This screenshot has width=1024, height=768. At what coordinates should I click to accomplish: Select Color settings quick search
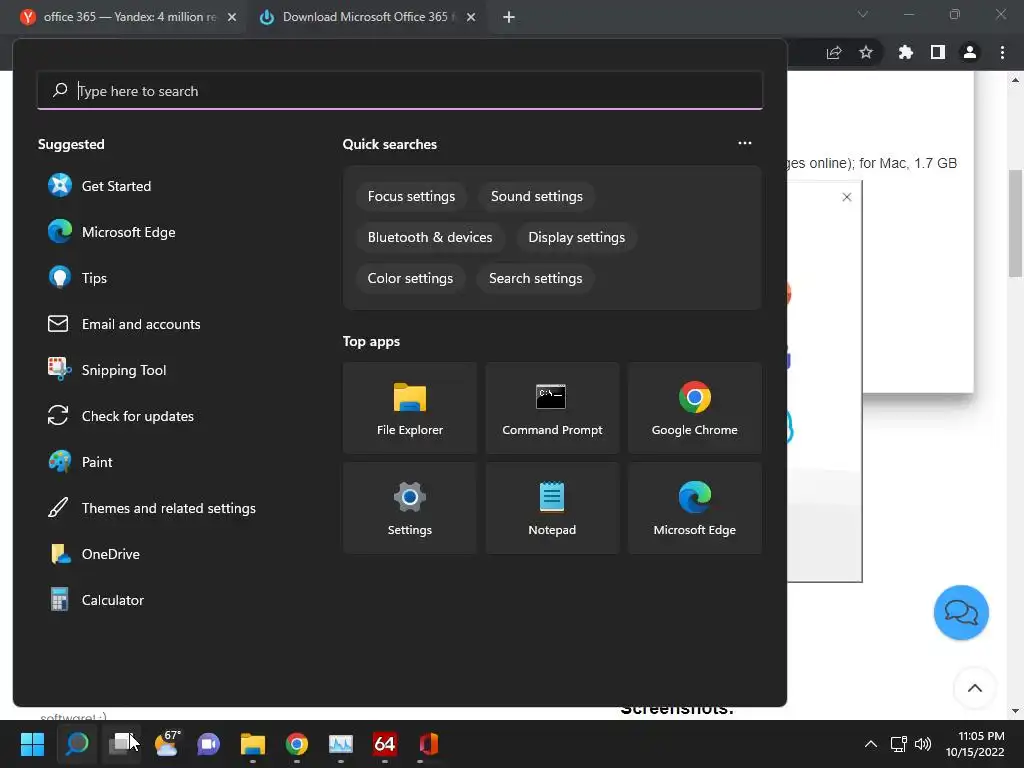pos(410,278)
